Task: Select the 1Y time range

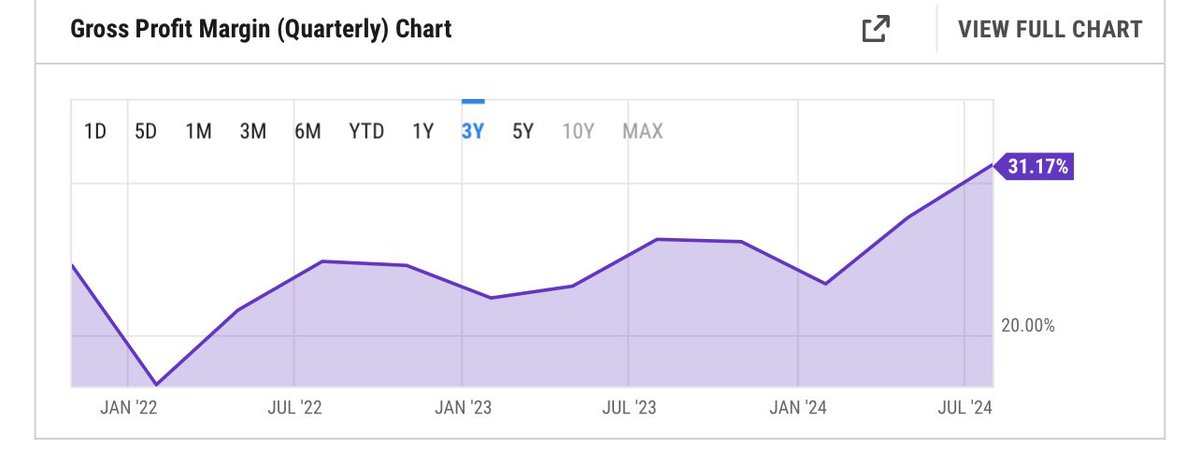Action: pos(423,131)
